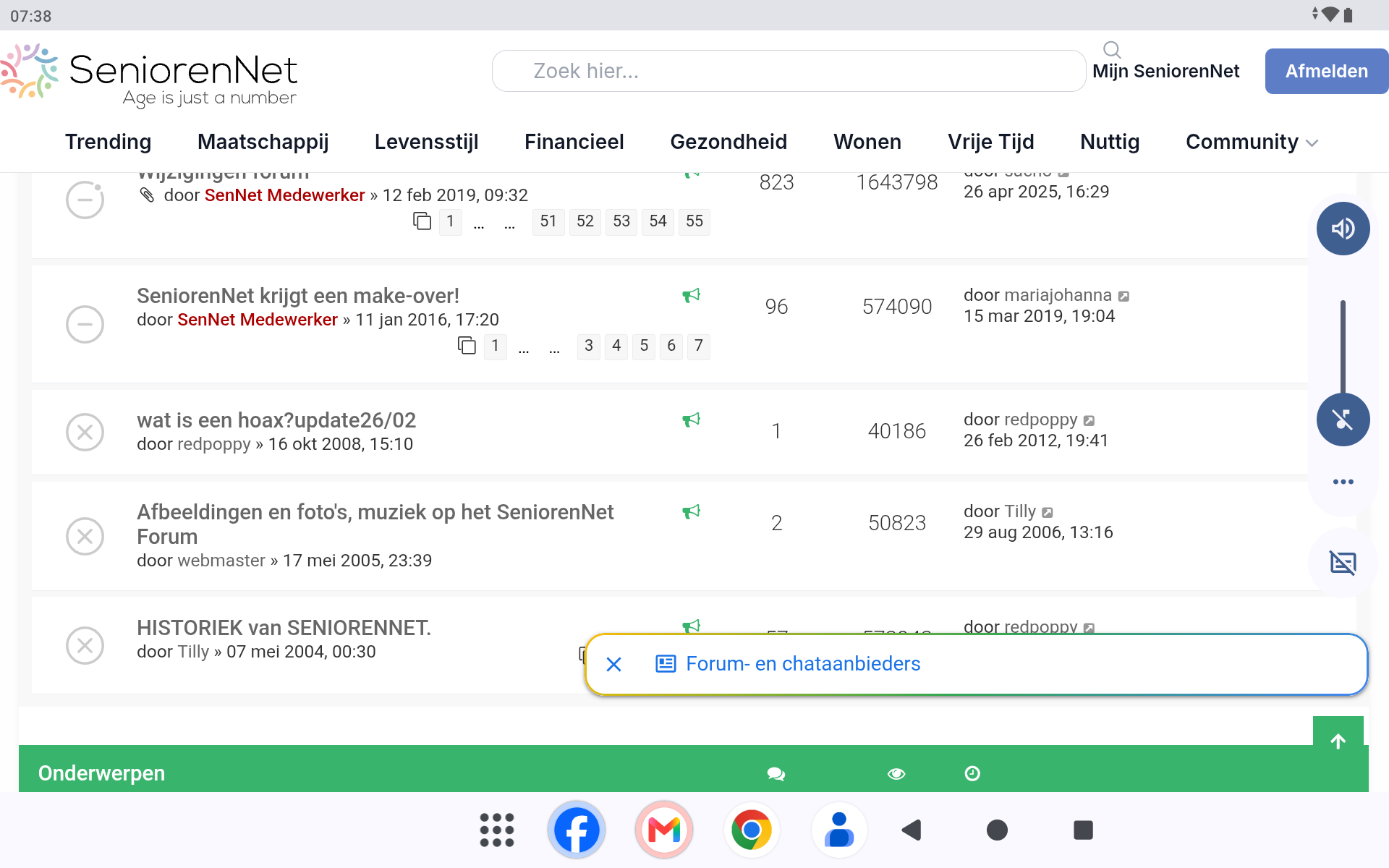
Task: Click the SeniorenNet logo
Action: pyautogui.click(x=148, y=75)
